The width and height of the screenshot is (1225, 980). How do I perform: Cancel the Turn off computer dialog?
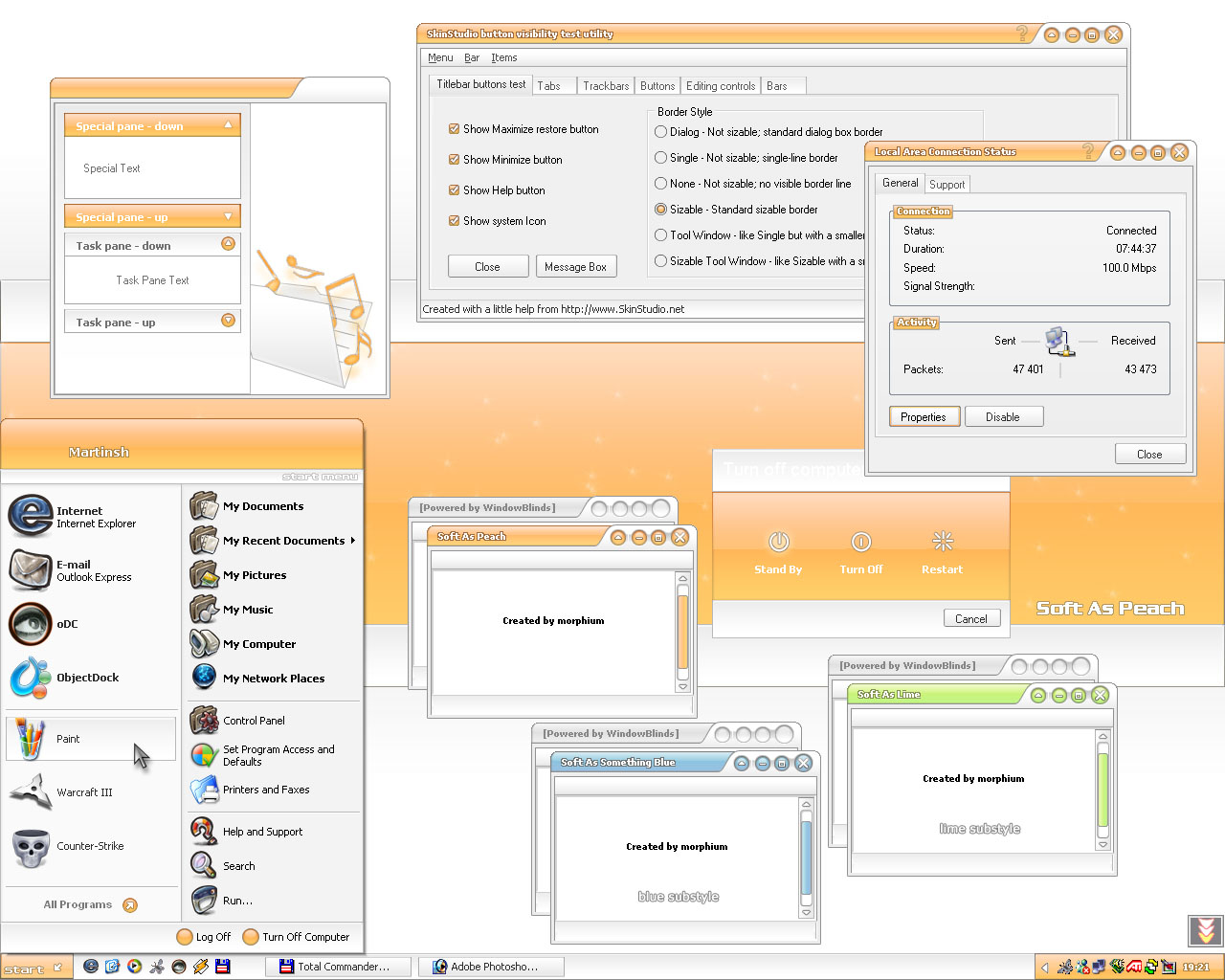point(971,618)
